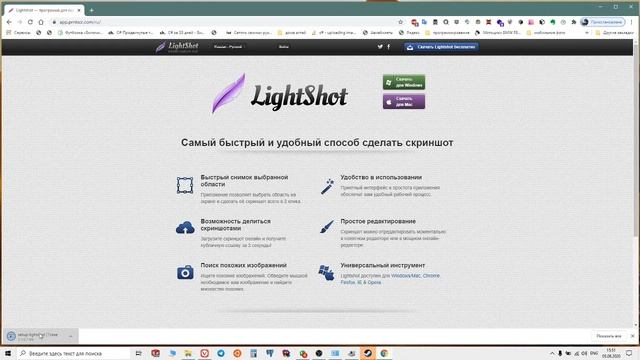Open Steam from the taskbar
The height and width of the screenshot is (360, 640).
[x=368, y=353]
